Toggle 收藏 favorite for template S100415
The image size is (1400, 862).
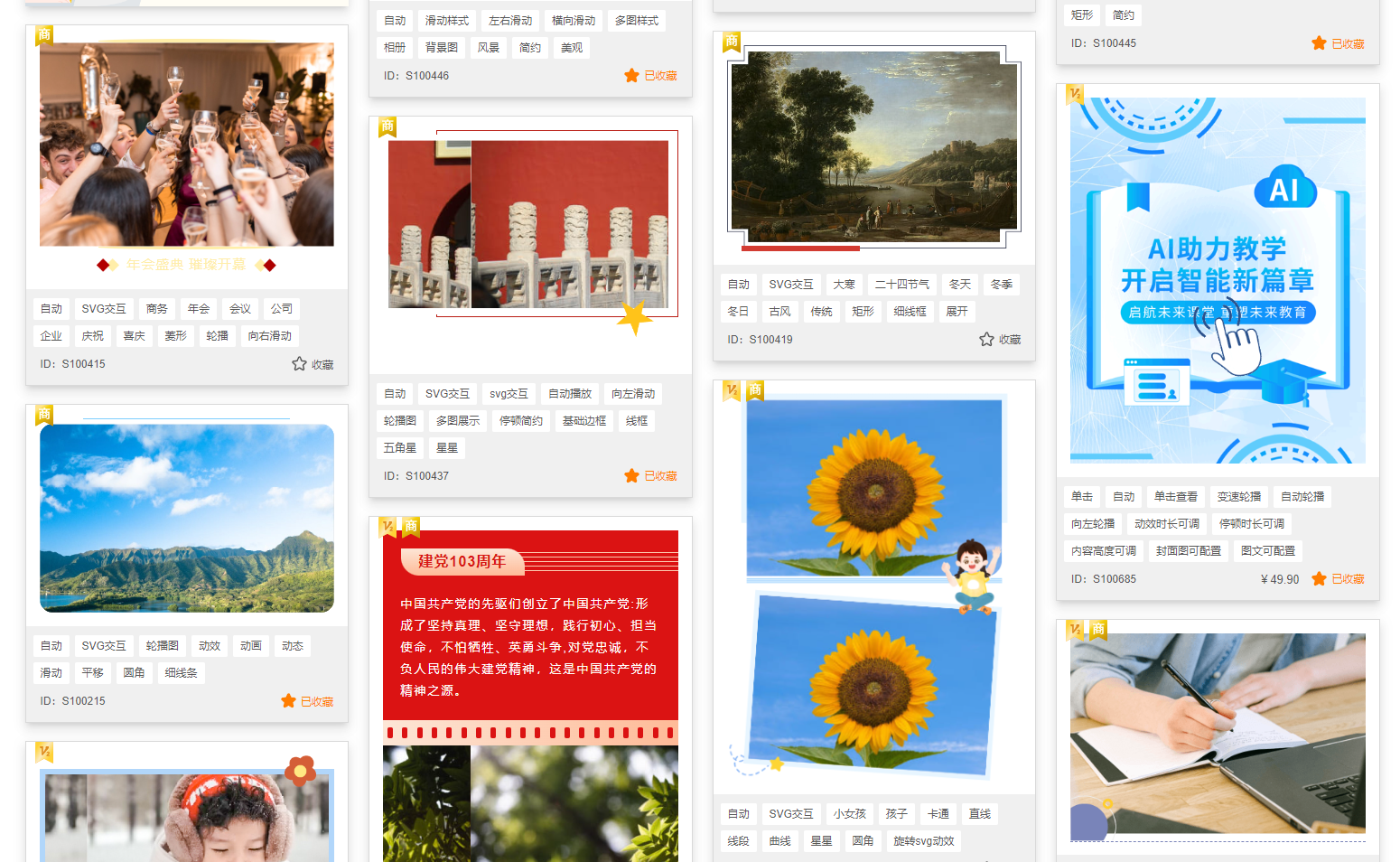tap(312, 365)
